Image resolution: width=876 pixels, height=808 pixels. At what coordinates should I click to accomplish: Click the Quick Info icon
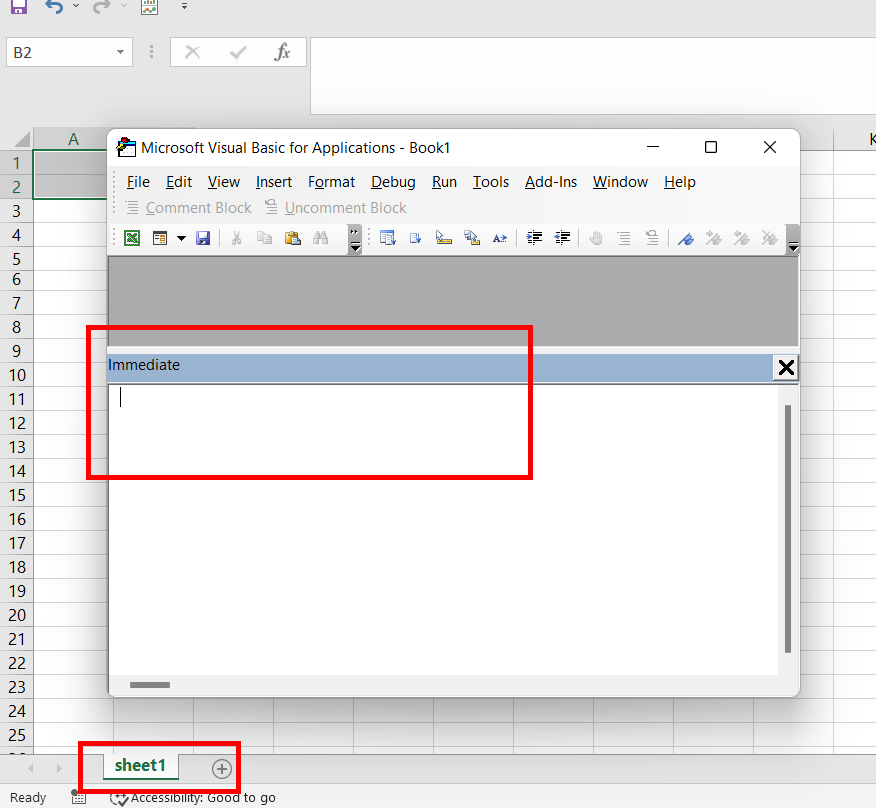point(444,239)
